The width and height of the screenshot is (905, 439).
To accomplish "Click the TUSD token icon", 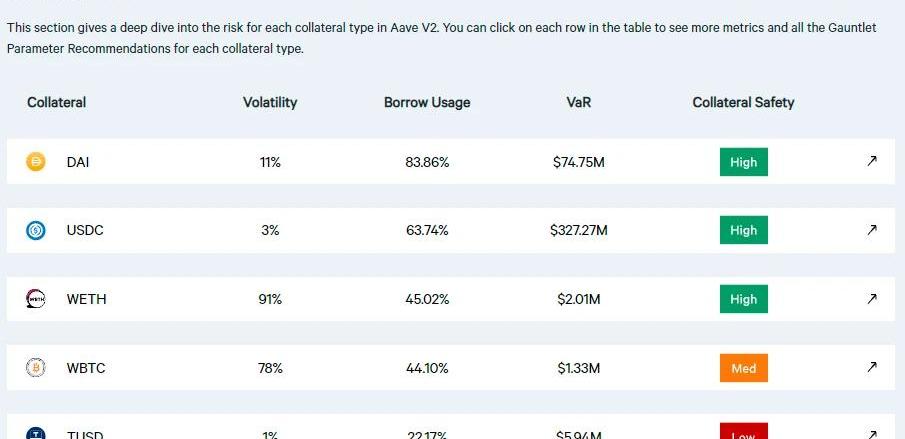I will tap(36, 433).
